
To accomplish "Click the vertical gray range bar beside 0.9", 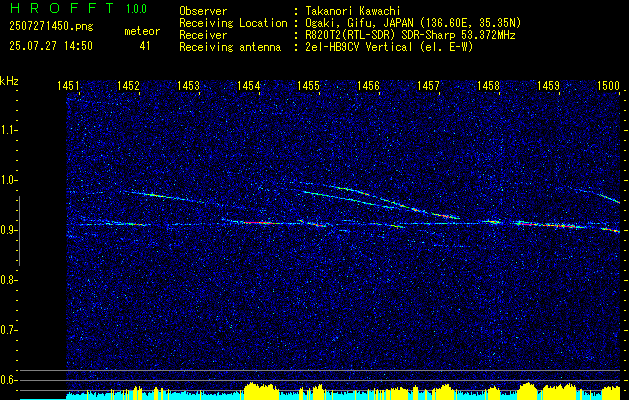I will 19,231.
